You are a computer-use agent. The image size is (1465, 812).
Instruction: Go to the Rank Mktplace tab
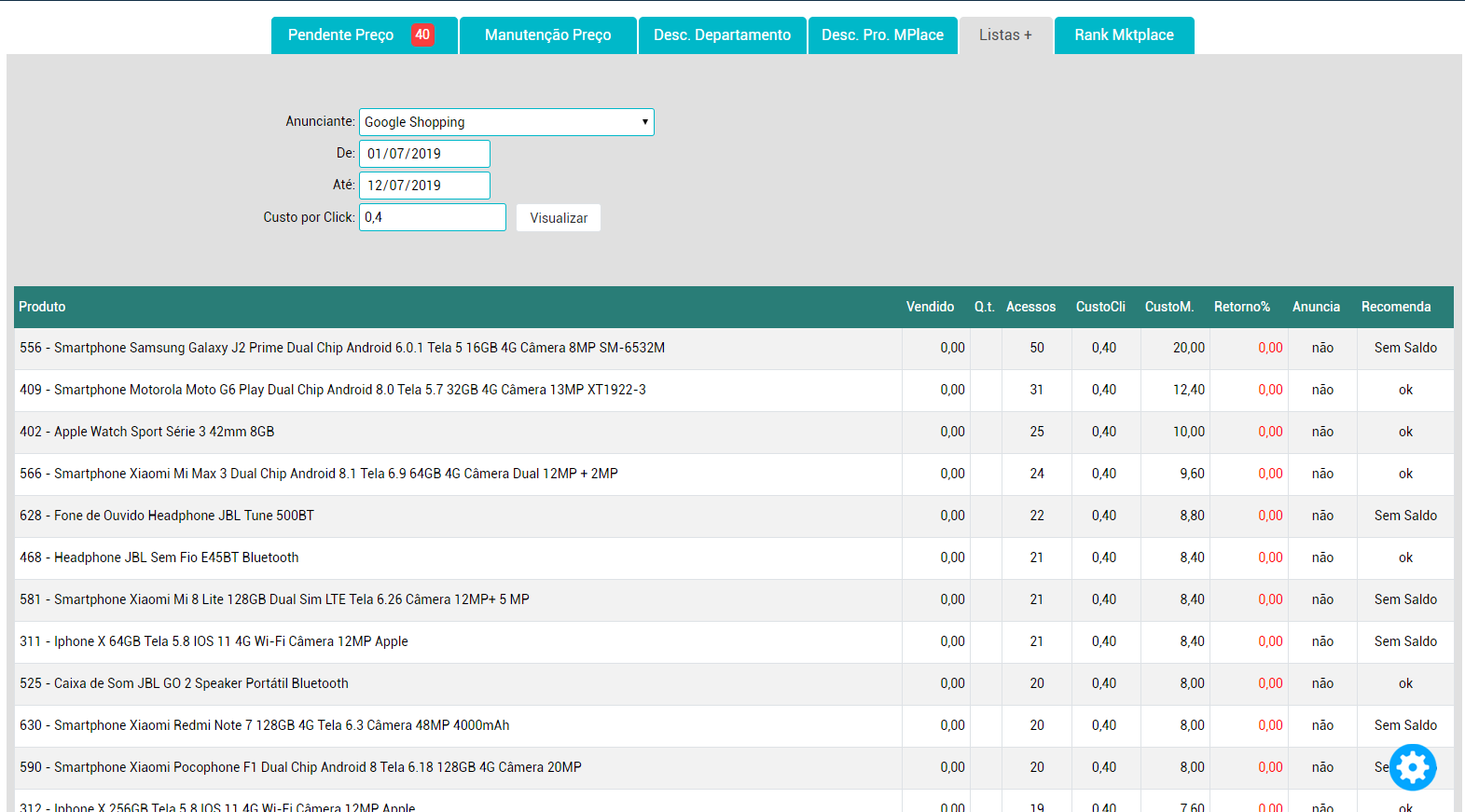(x=1125, y=35)
